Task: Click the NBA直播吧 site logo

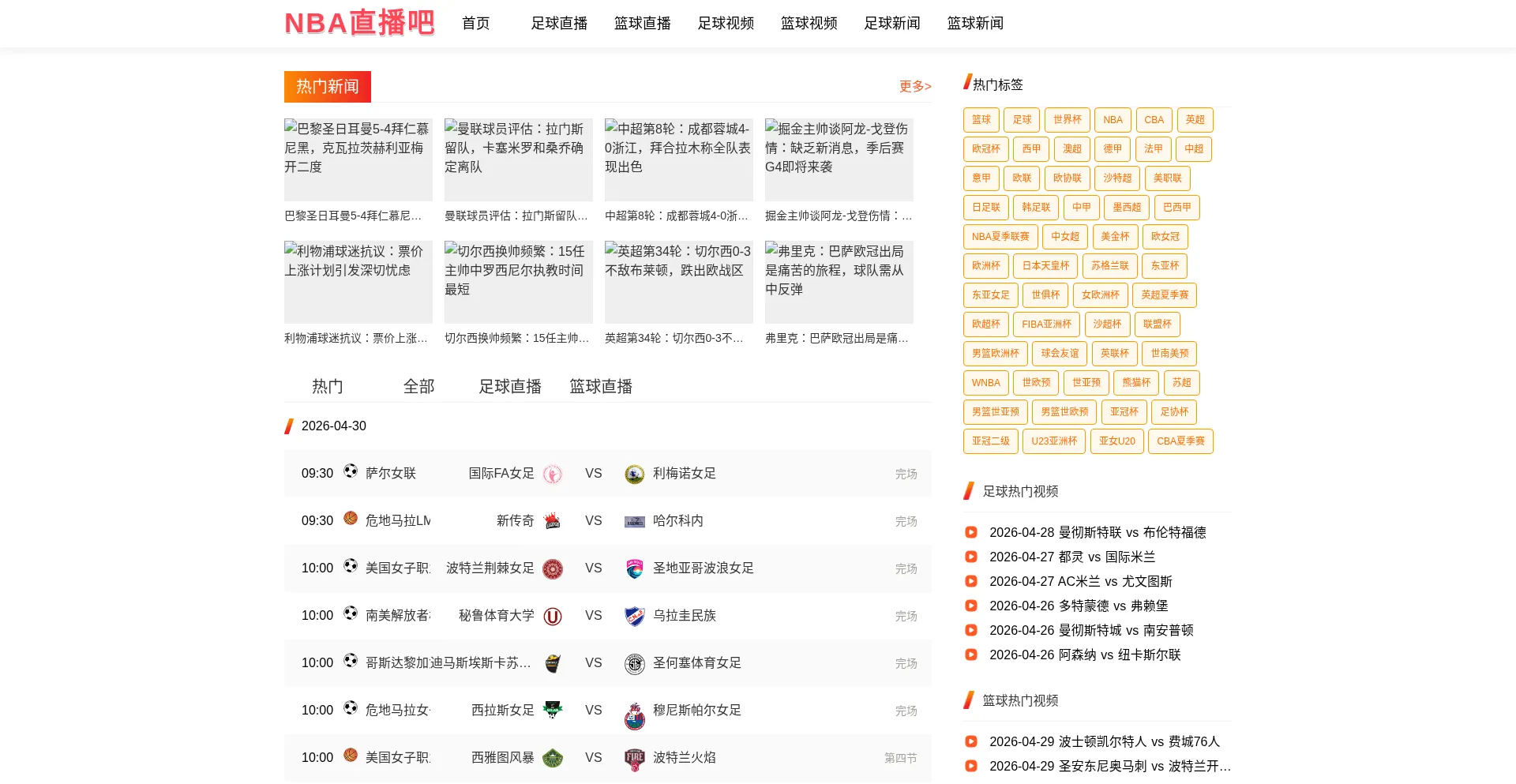Action: 359,23
